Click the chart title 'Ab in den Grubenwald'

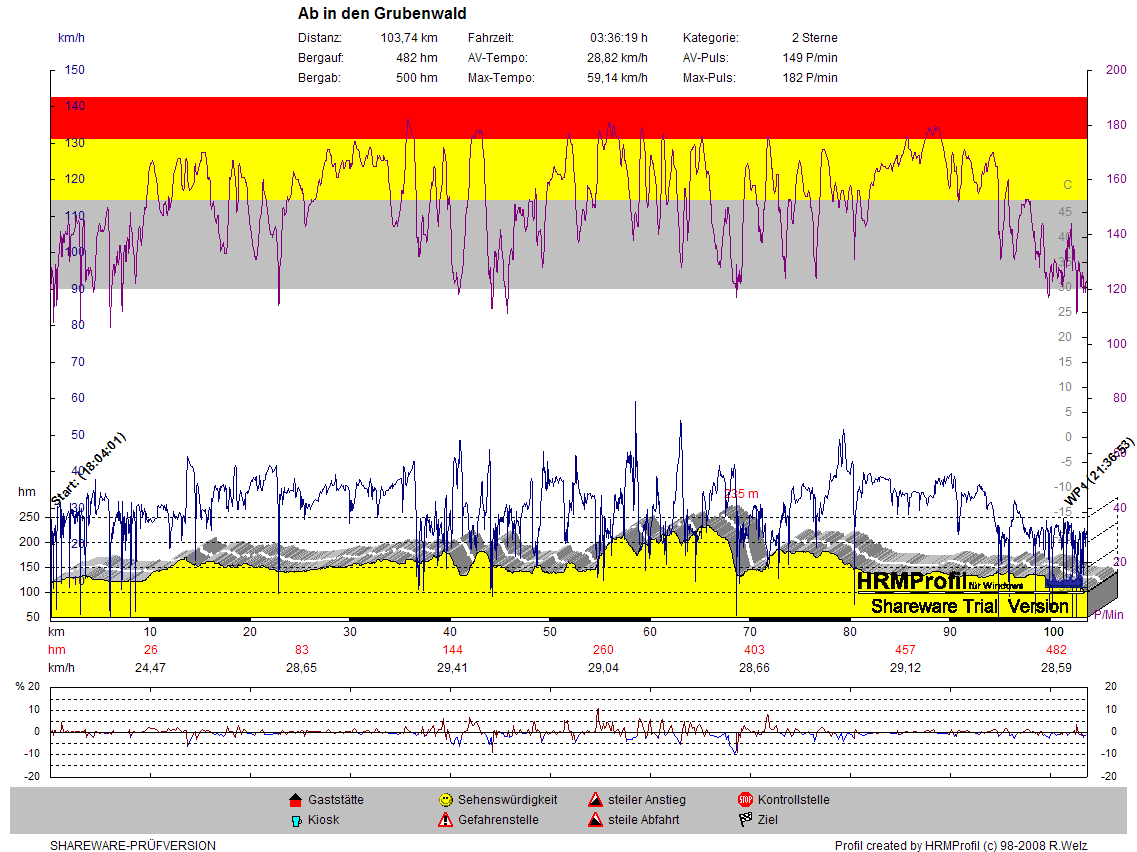tap(382, 14)
